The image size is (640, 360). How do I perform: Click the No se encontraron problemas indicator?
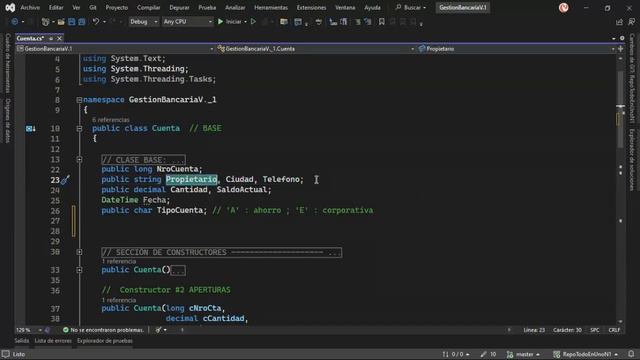pos(103,330)
